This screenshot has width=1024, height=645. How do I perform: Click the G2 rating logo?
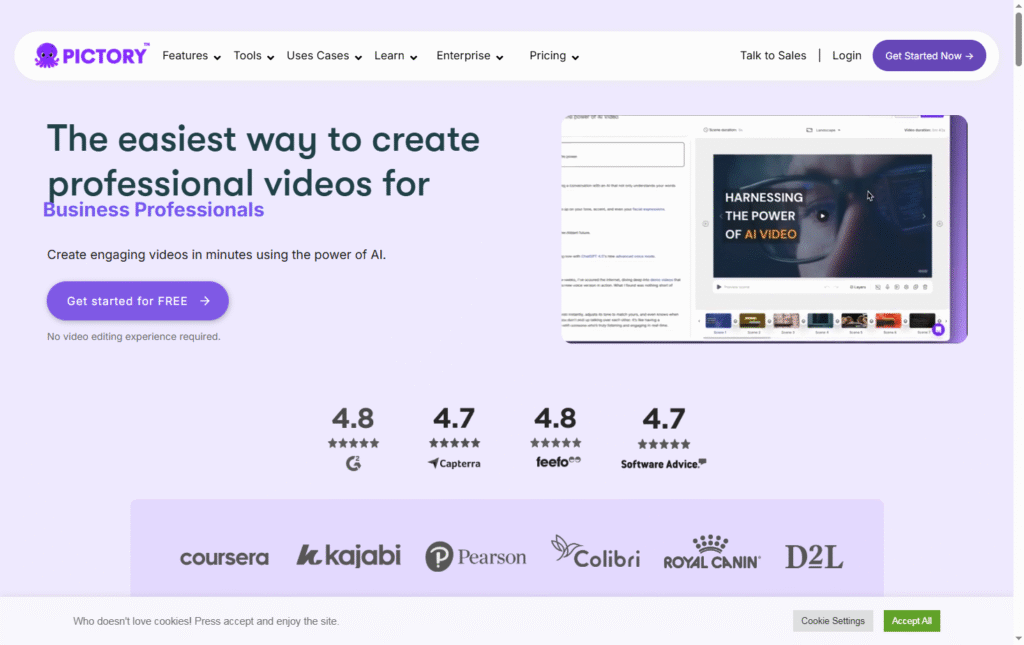pos(353,464)
